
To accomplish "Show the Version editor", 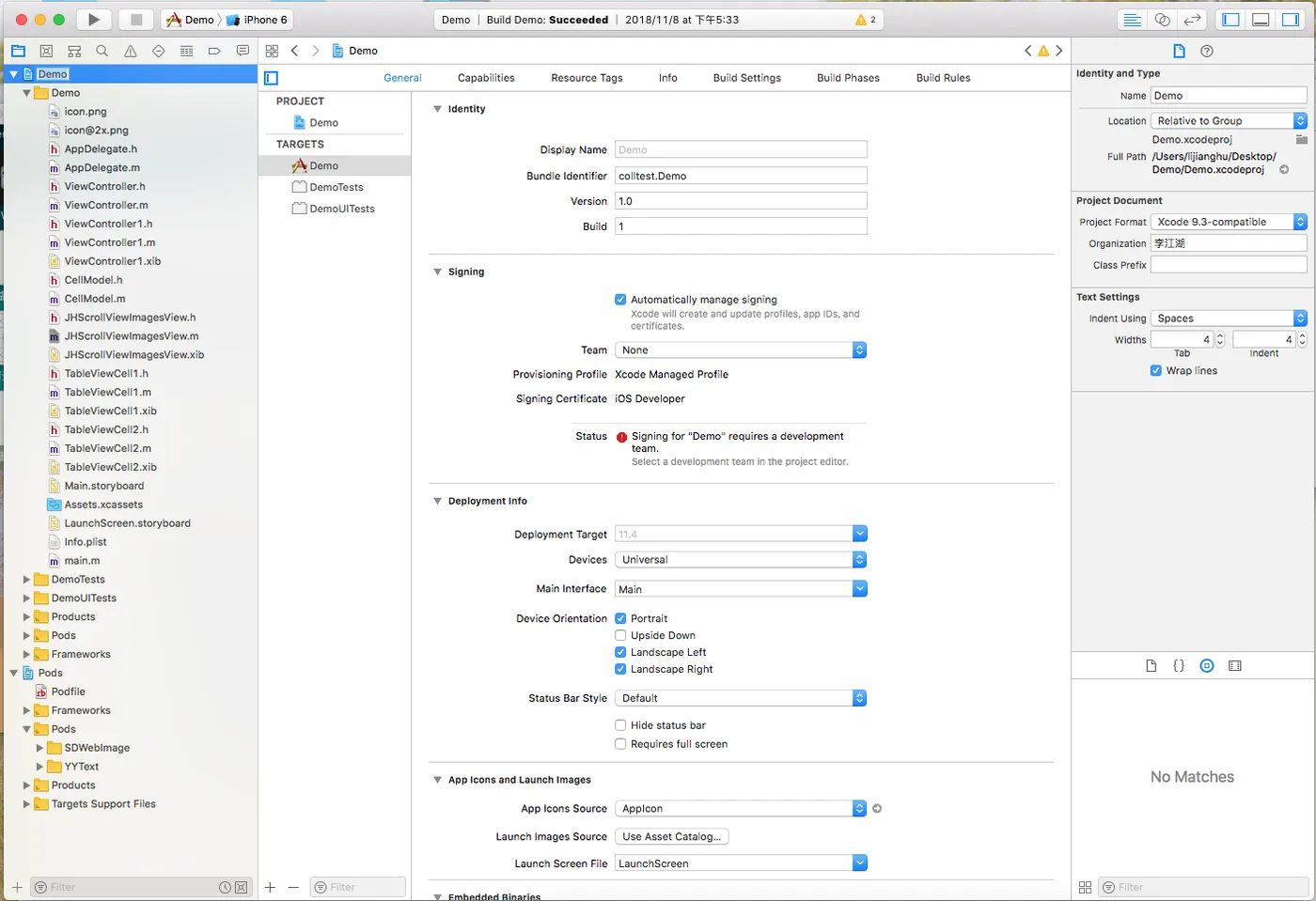I will tap(1192, 20).
